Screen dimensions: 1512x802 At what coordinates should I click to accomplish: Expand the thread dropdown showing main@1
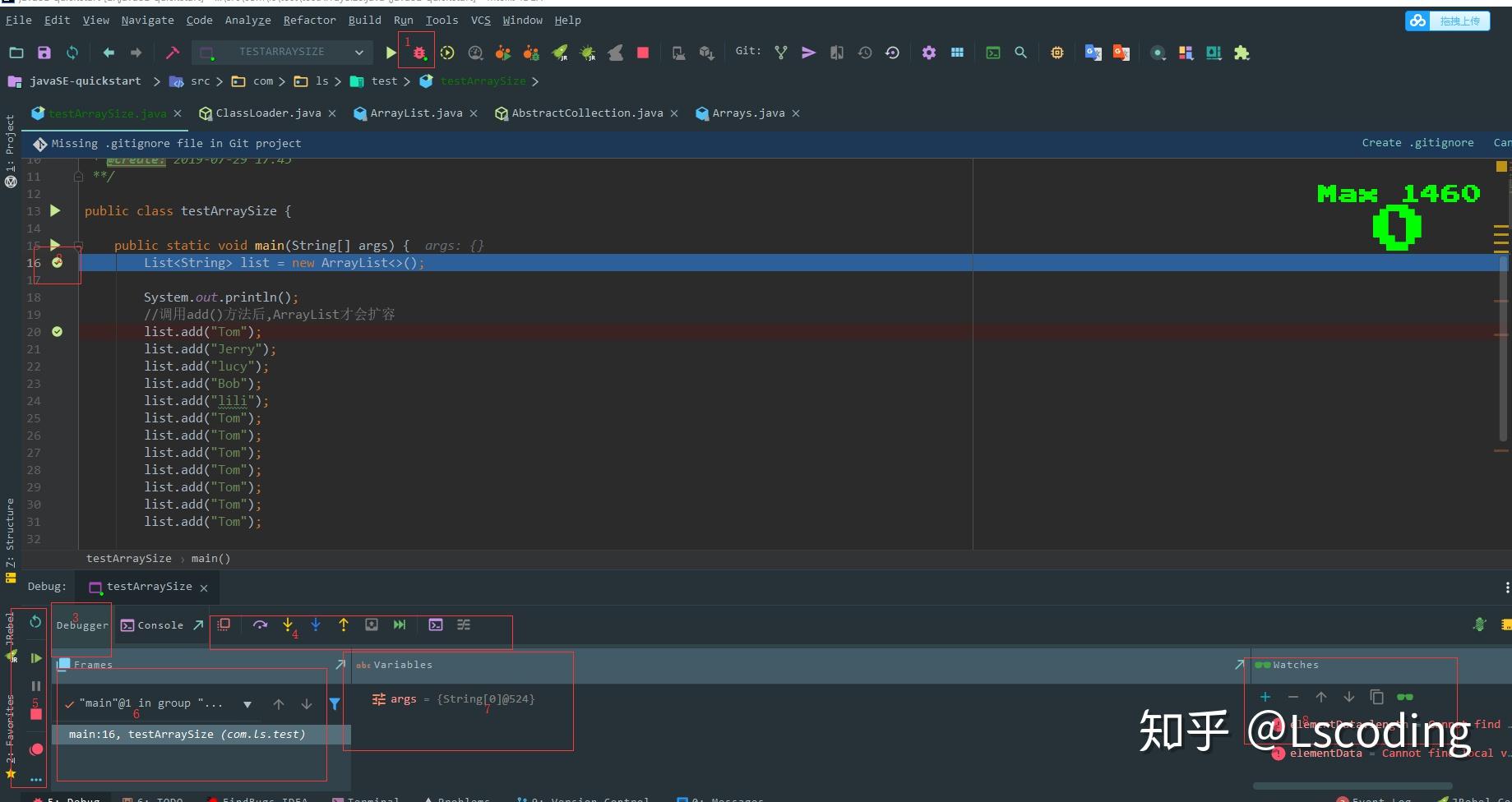[x=247, y=703]
